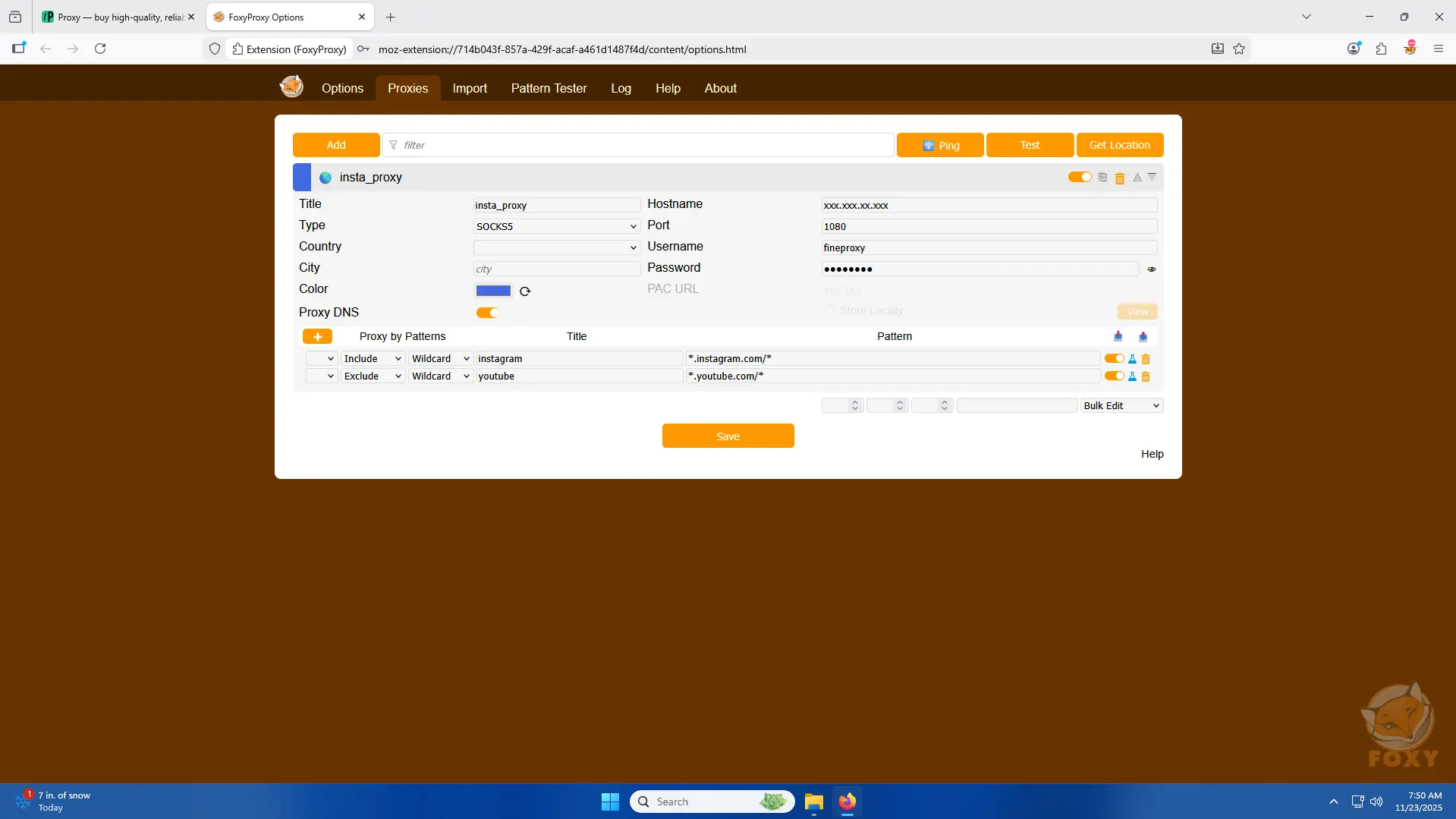Open the Firefox account icon

1353,49
